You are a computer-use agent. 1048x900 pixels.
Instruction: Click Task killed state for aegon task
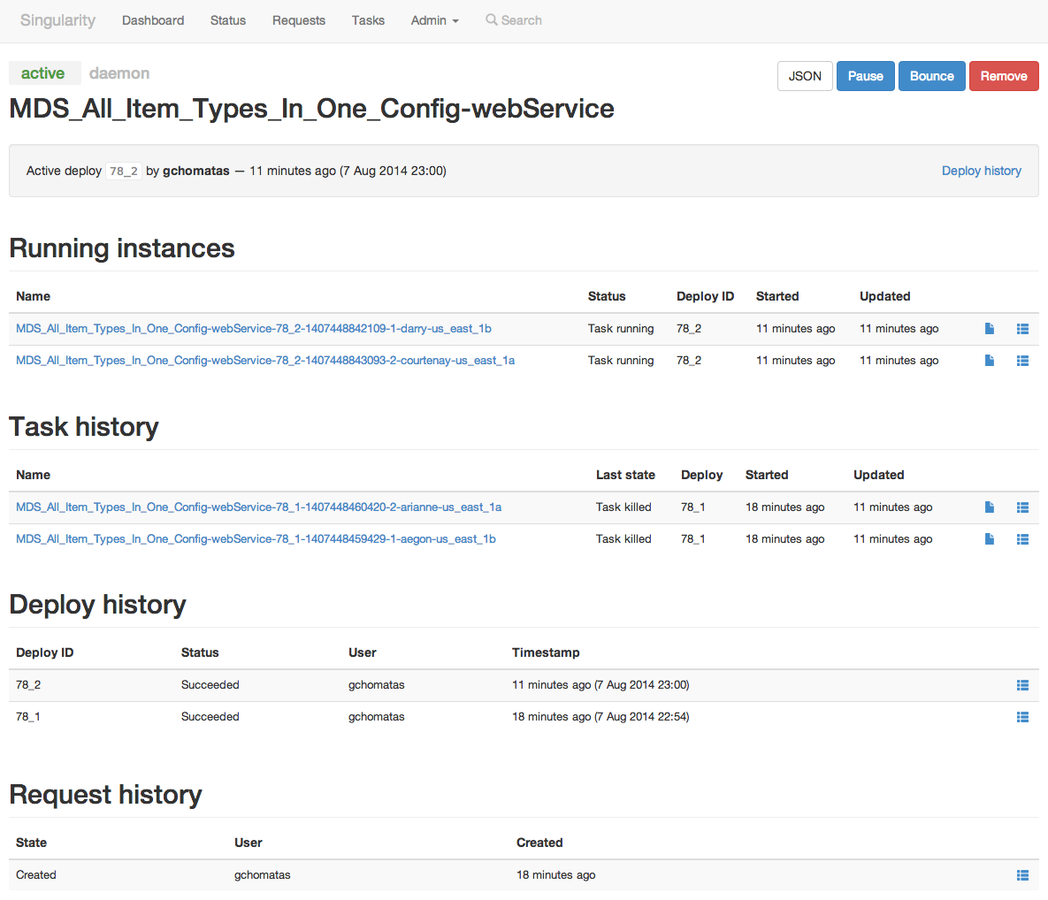click(x=624, y=539)
